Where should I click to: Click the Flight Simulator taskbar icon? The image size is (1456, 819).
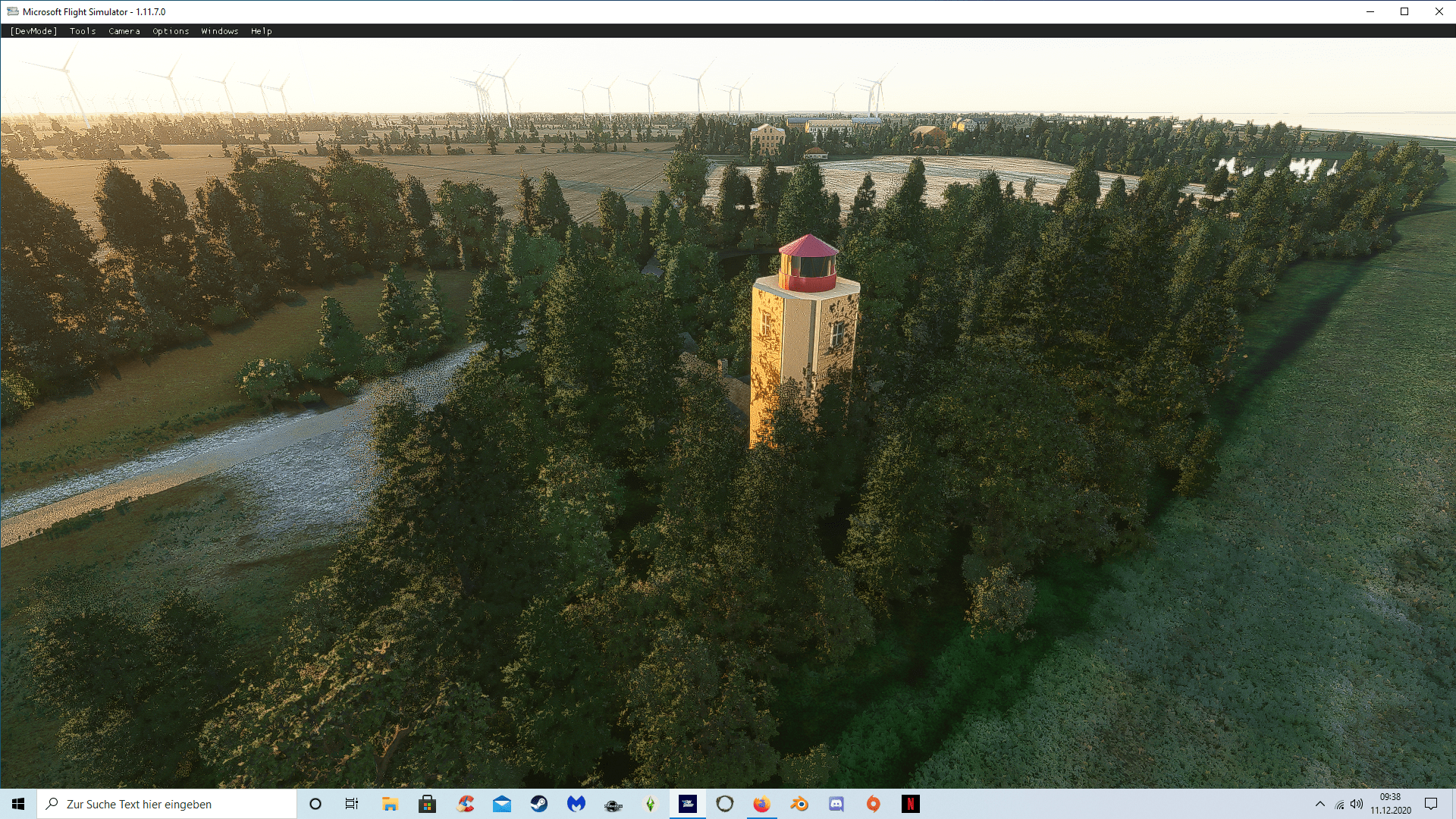tap(688, 804)
